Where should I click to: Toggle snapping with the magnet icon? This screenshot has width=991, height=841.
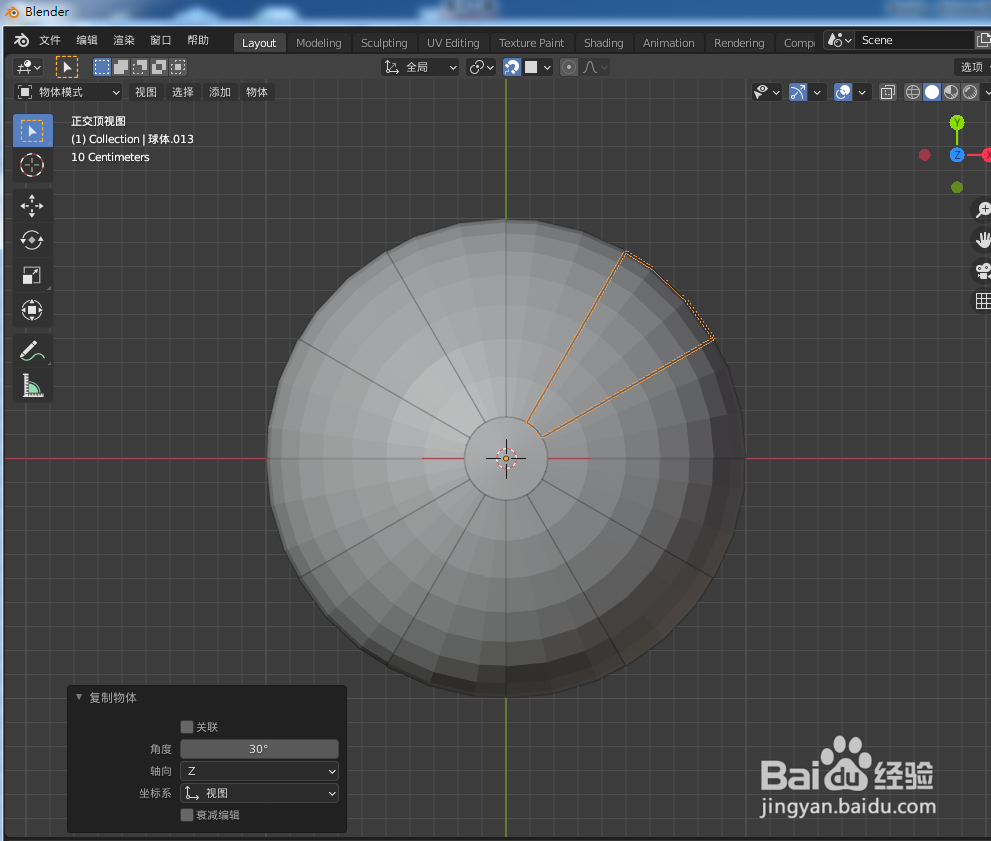point(511,66)
